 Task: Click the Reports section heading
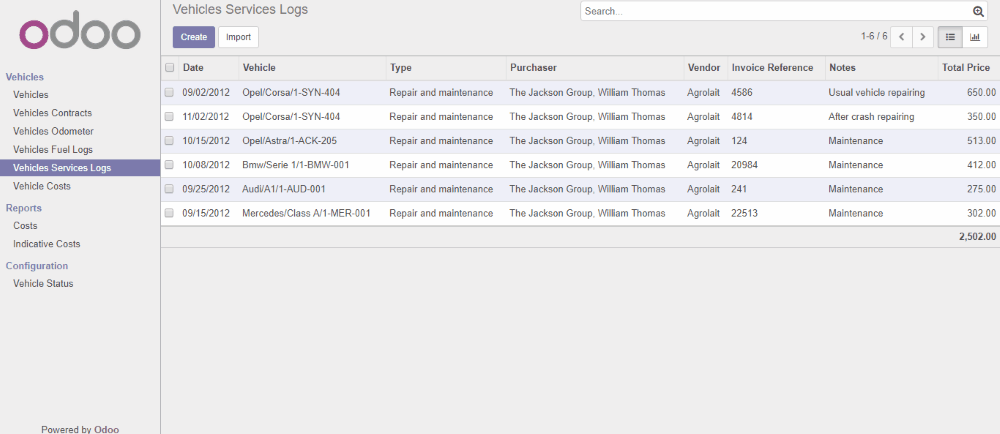tap(24, 208)
